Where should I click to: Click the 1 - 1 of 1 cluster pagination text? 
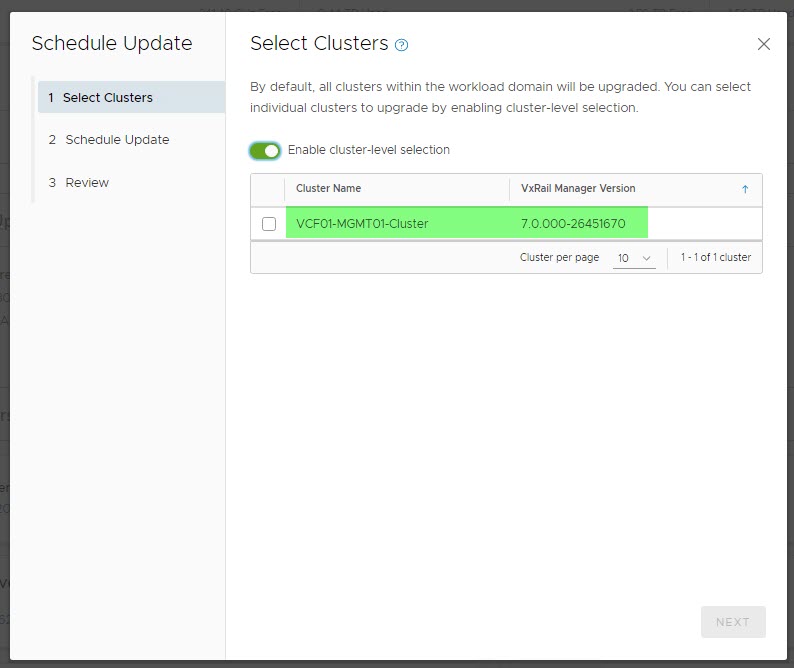(x=716, y=258)
